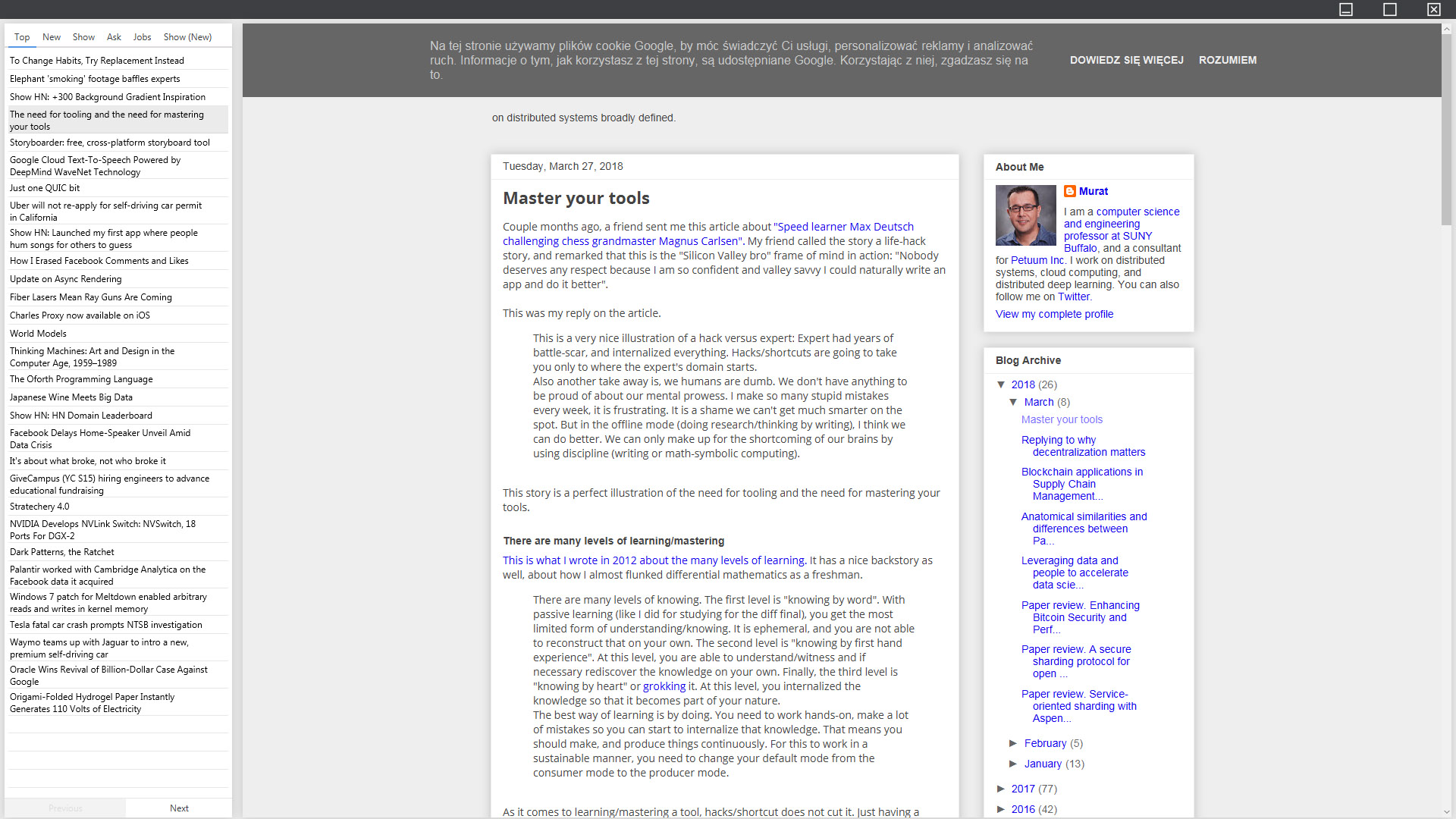Collapse the March archive section
Image resolution: width=1456 pixels, height=819 pixels.
tap(1015, 402)
